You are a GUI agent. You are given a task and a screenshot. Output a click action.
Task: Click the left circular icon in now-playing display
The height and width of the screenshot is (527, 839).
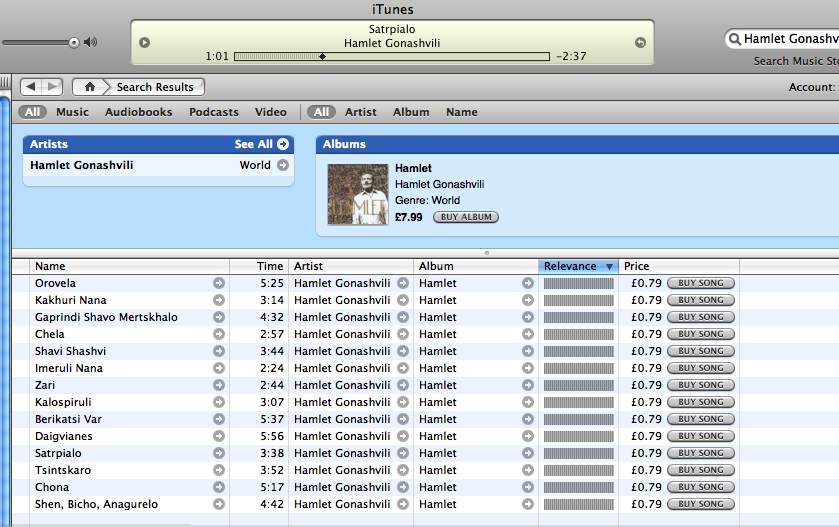(144, 42)
